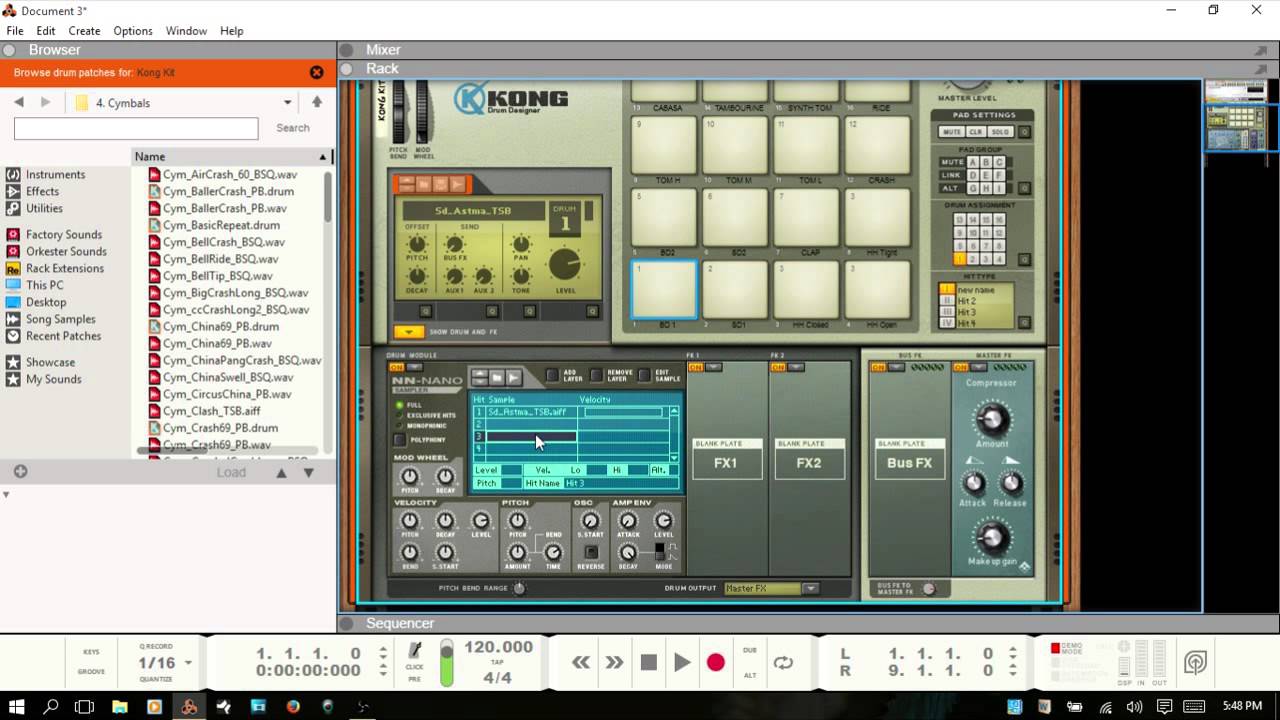The height and width of the screenshot is (720, 1280).
Task: Open Firefox from the taskbar
Action: point(293,706)
